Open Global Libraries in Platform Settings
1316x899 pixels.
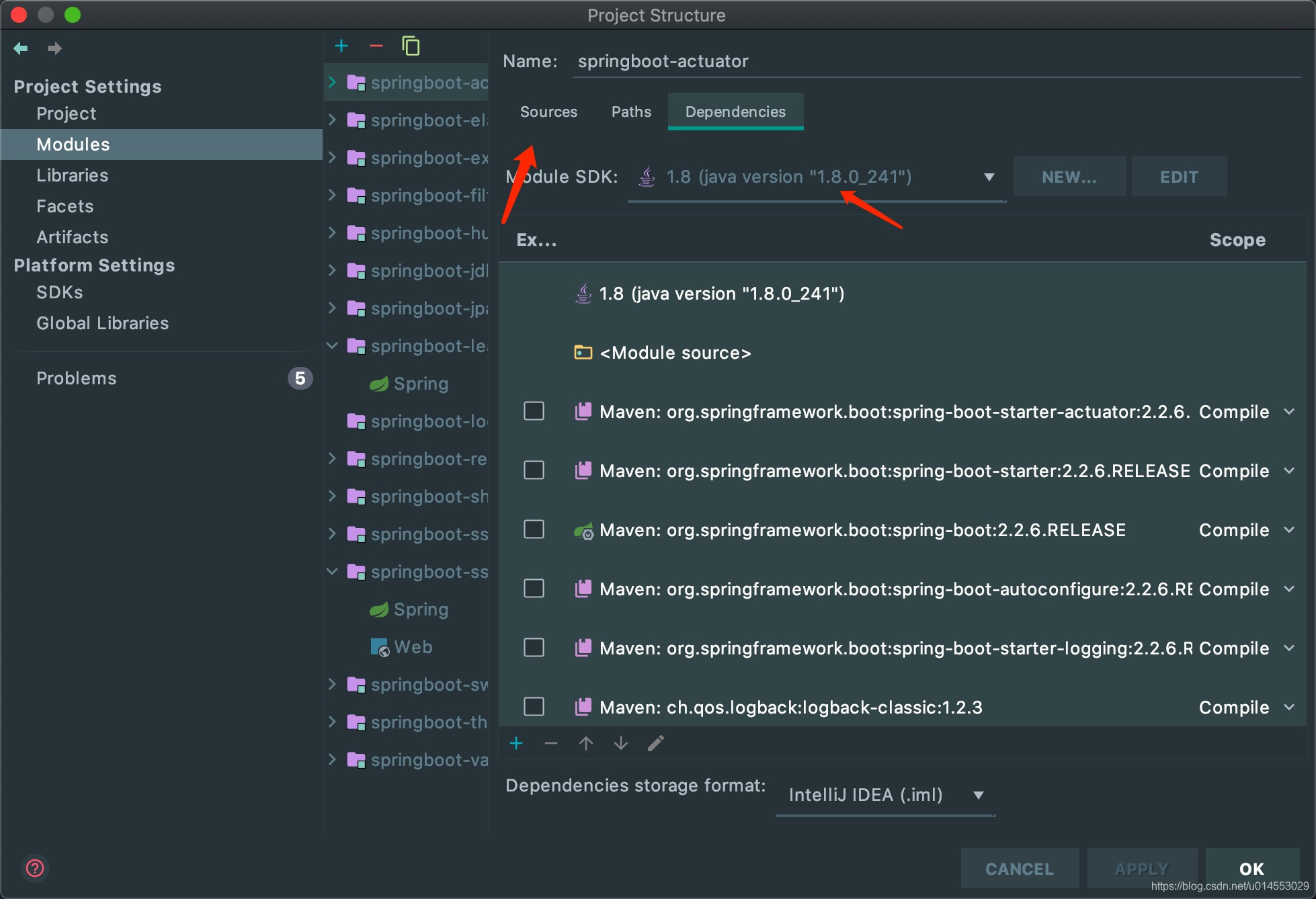coord(102,323)
